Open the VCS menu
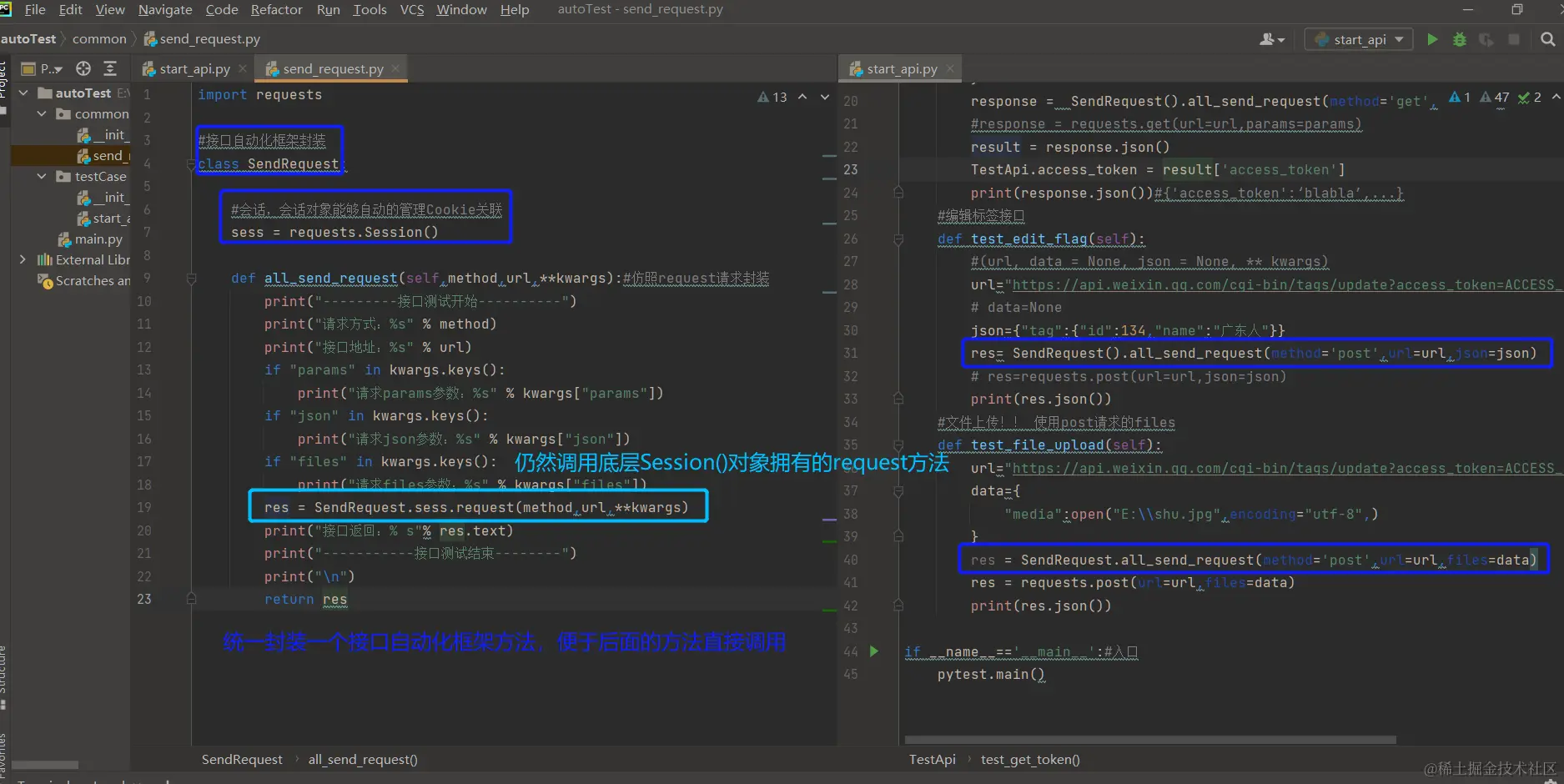The image size is (1564, 784). pyautogui.click(x=412, y=10)
